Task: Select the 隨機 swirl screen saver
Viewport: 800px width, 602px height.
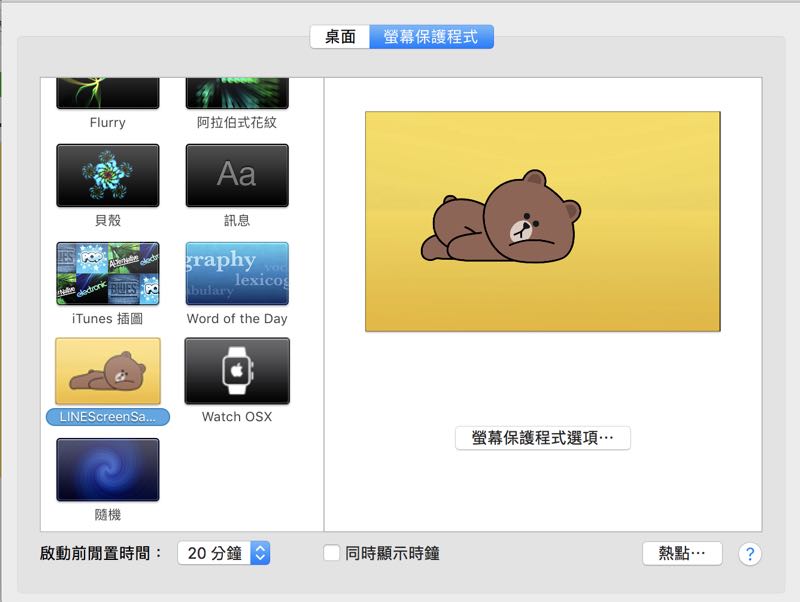Action: (x=107, y=469)
